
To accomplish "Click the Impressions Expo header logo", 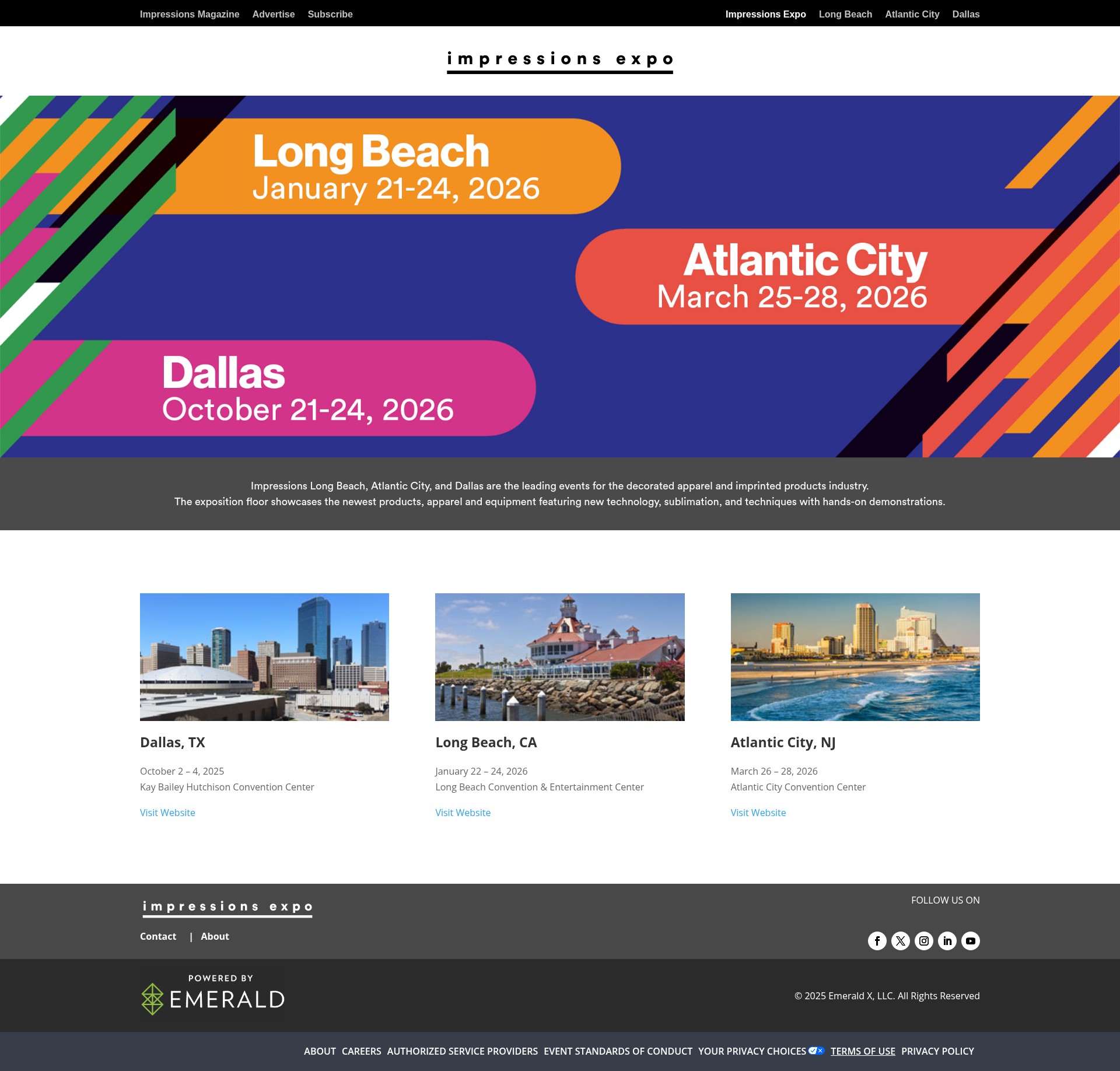I will point(560,61).
